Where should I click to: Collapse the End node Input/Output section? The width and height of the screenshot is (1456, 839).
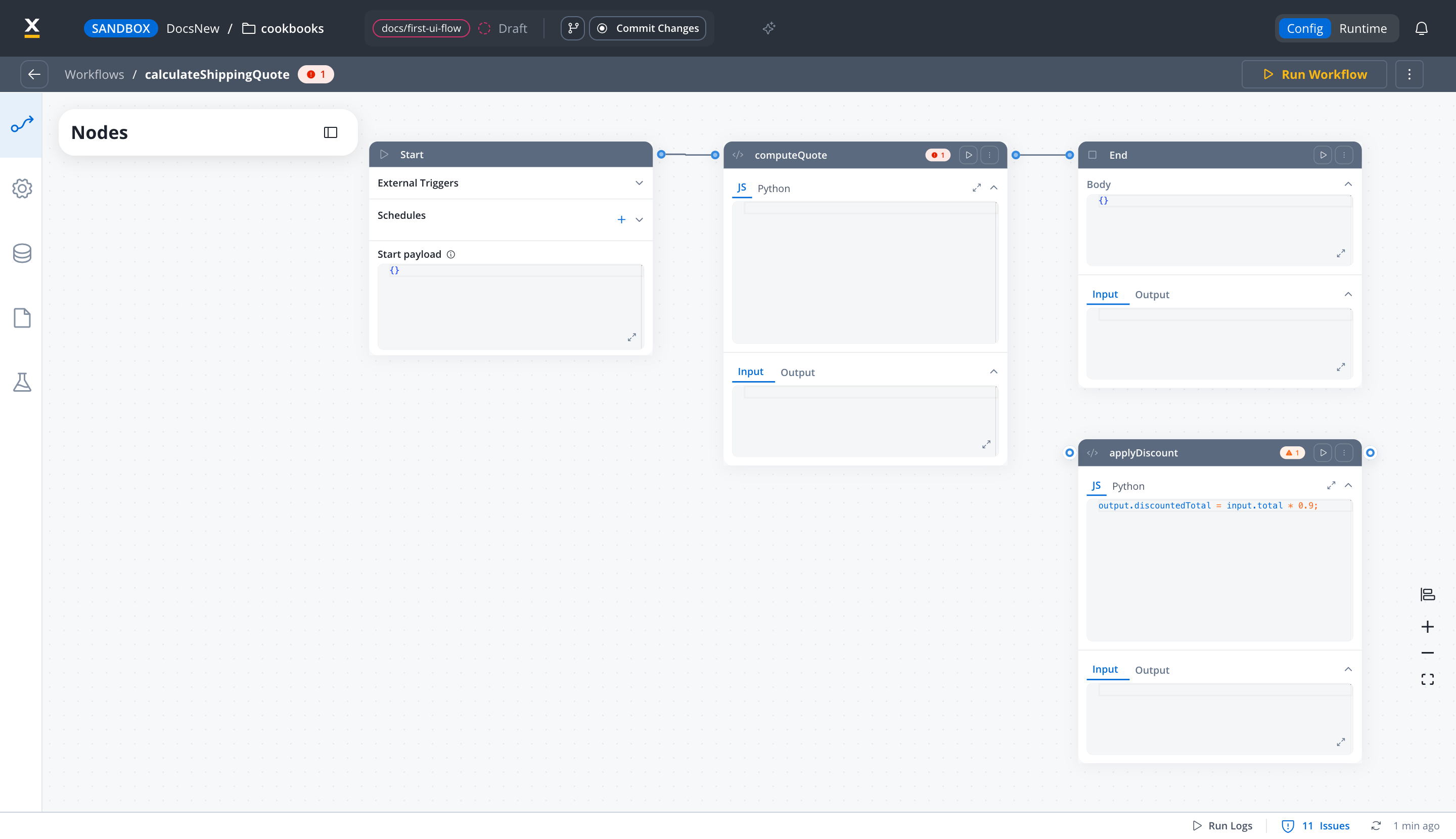(1348, 295)
